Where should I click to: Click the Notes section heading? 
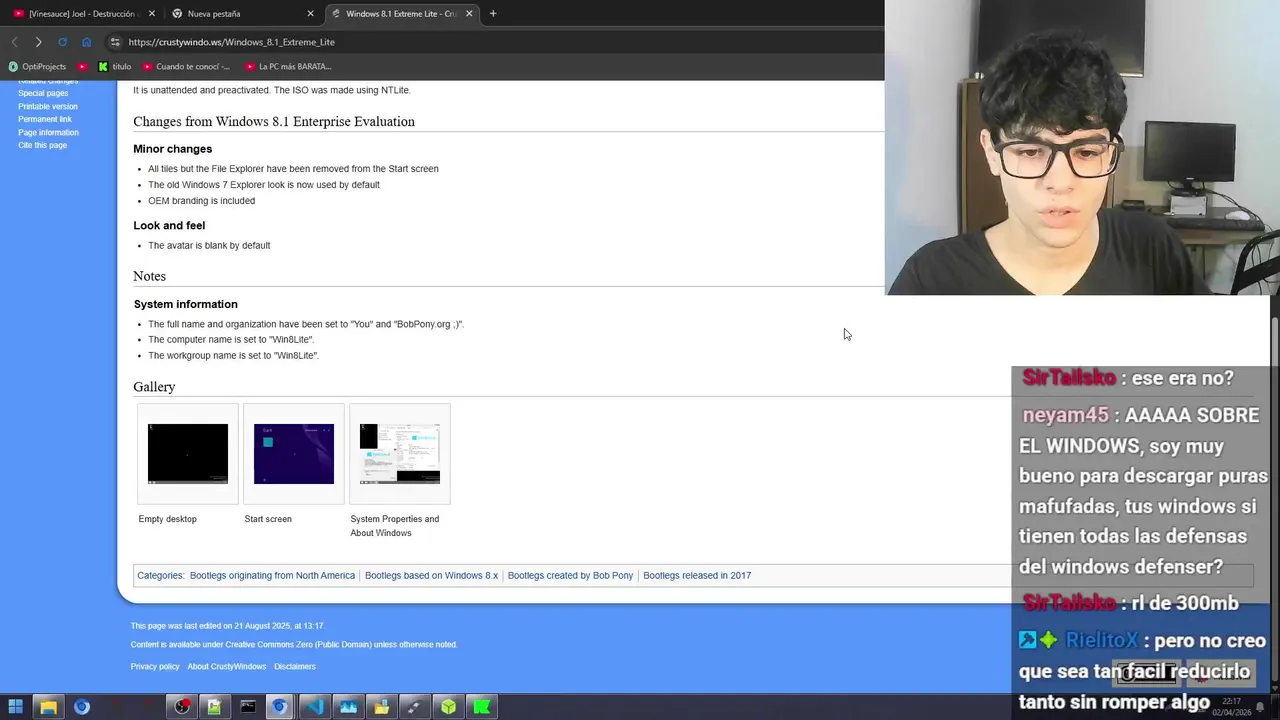pos(149,276)
